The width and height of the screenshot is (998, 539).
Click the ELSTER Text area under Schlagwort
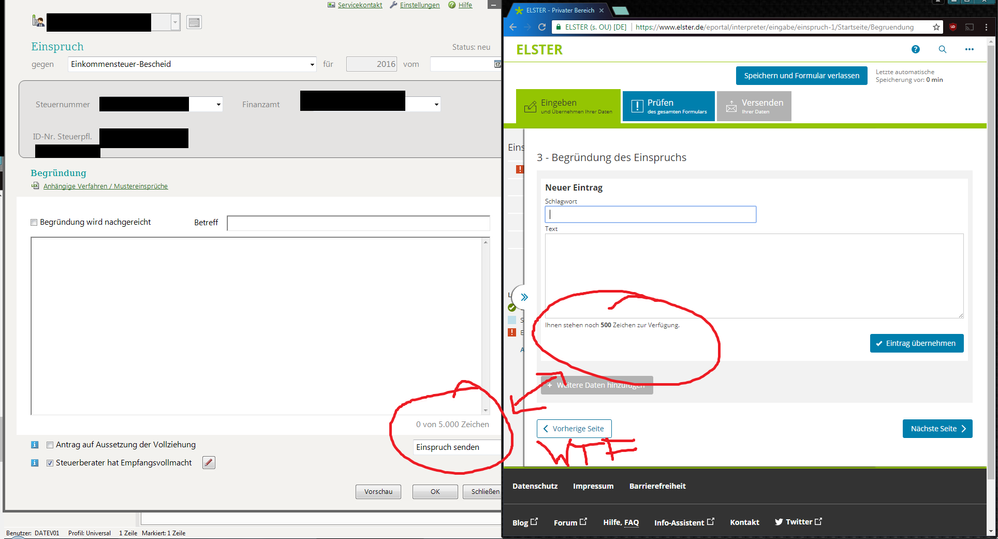tap(754, 276)
